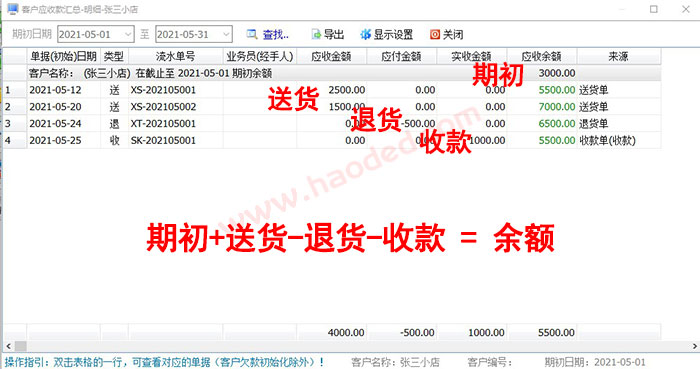
Task: Click the 应付金额 column header
Action: [x=401, y=56]
